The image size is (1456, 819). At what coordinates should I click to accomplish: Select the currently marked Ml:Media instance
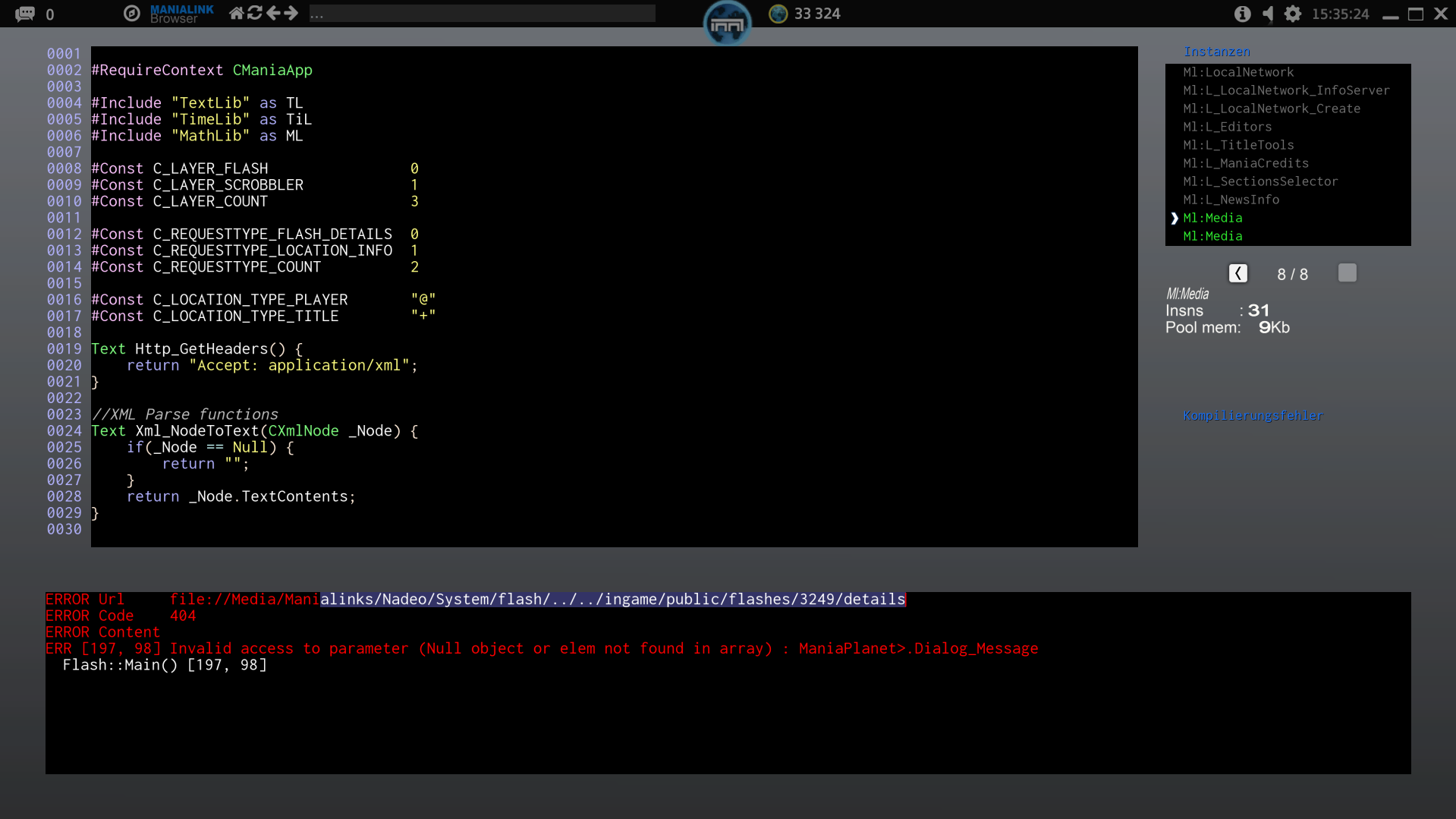point(1212,218)
